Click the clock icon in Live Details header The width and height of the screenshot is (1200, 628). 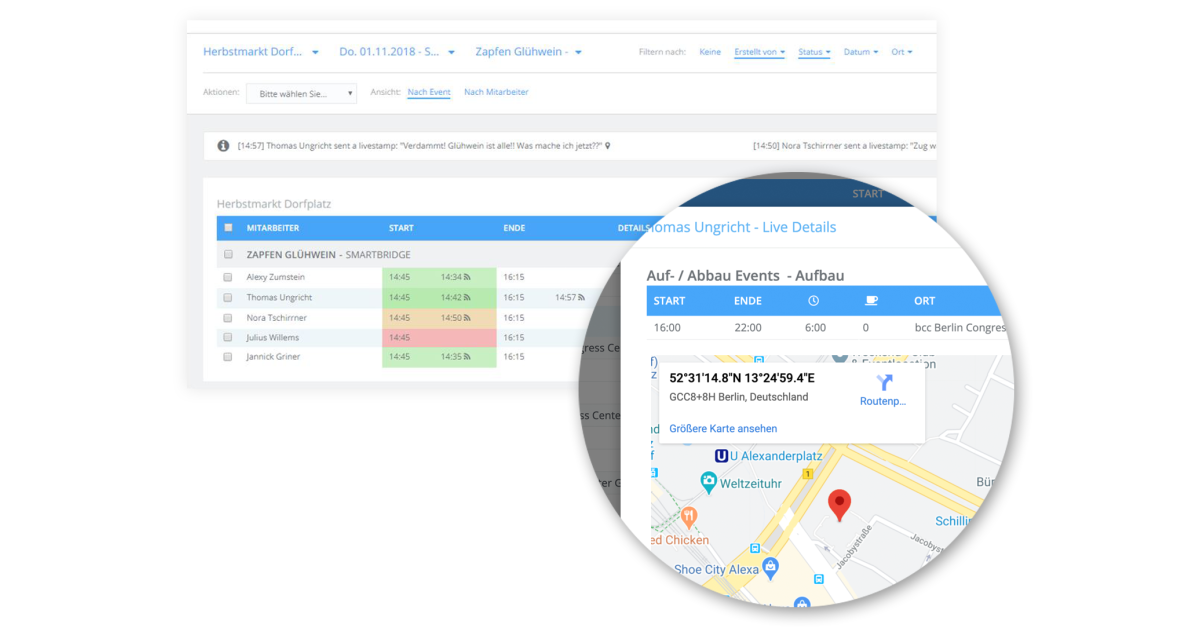coord(813,300)
